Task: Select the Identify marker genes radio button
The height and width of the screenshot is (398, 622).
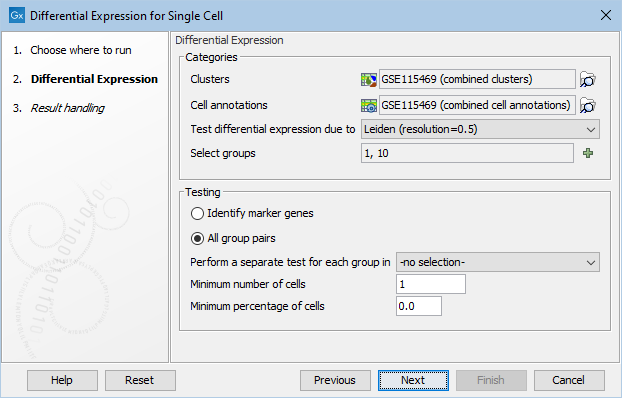Action: pos(197,213)
